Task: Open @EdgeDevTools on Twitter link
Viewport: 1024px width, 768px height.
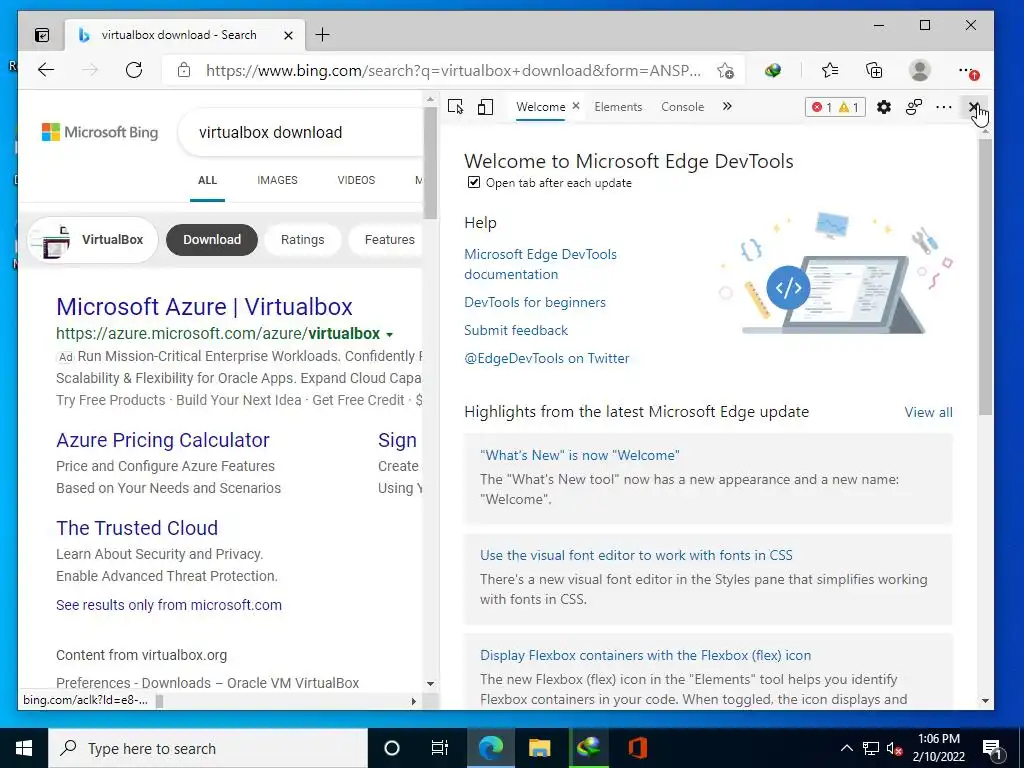Action: 547,359
